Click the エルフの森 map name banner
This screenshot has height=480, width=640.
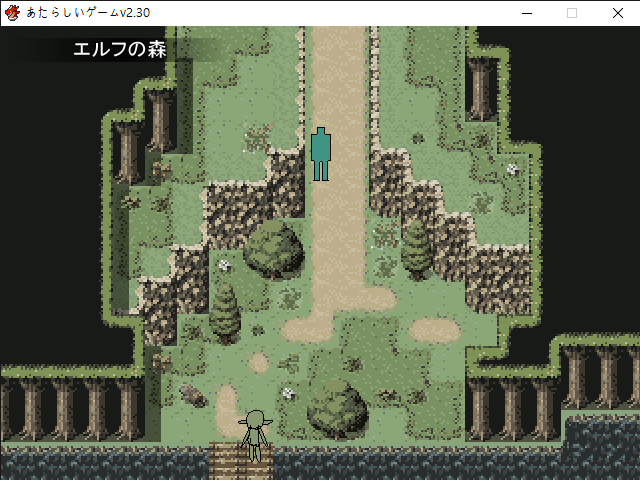tap(120, 50)
